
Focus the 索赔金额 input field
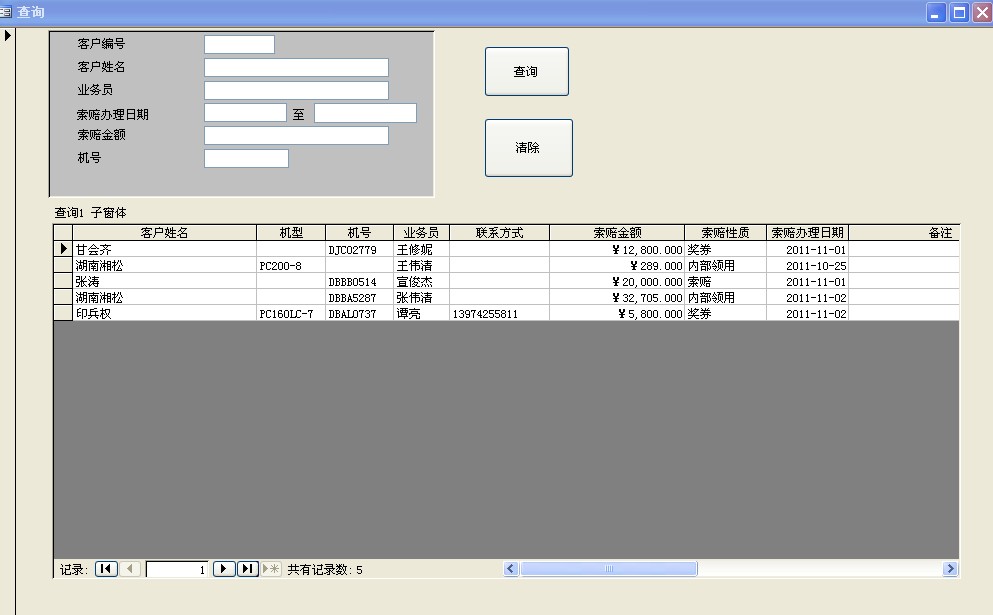pos(296,136)
